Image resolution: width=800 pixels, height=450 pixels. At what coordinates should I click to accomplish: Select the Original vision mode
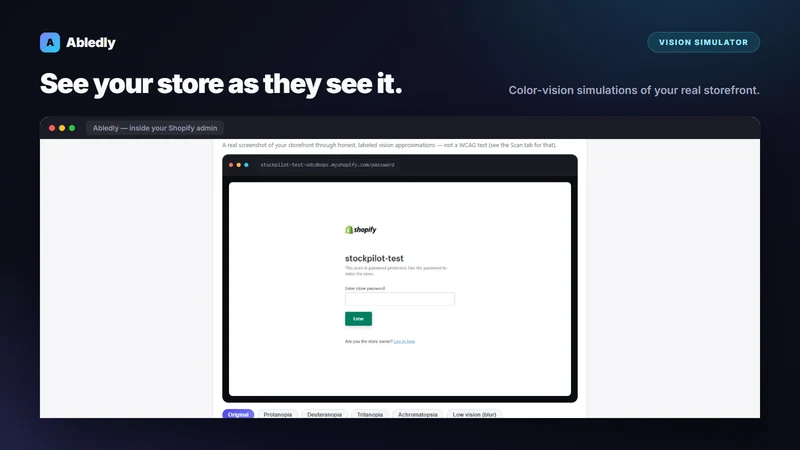coord(238,414)
